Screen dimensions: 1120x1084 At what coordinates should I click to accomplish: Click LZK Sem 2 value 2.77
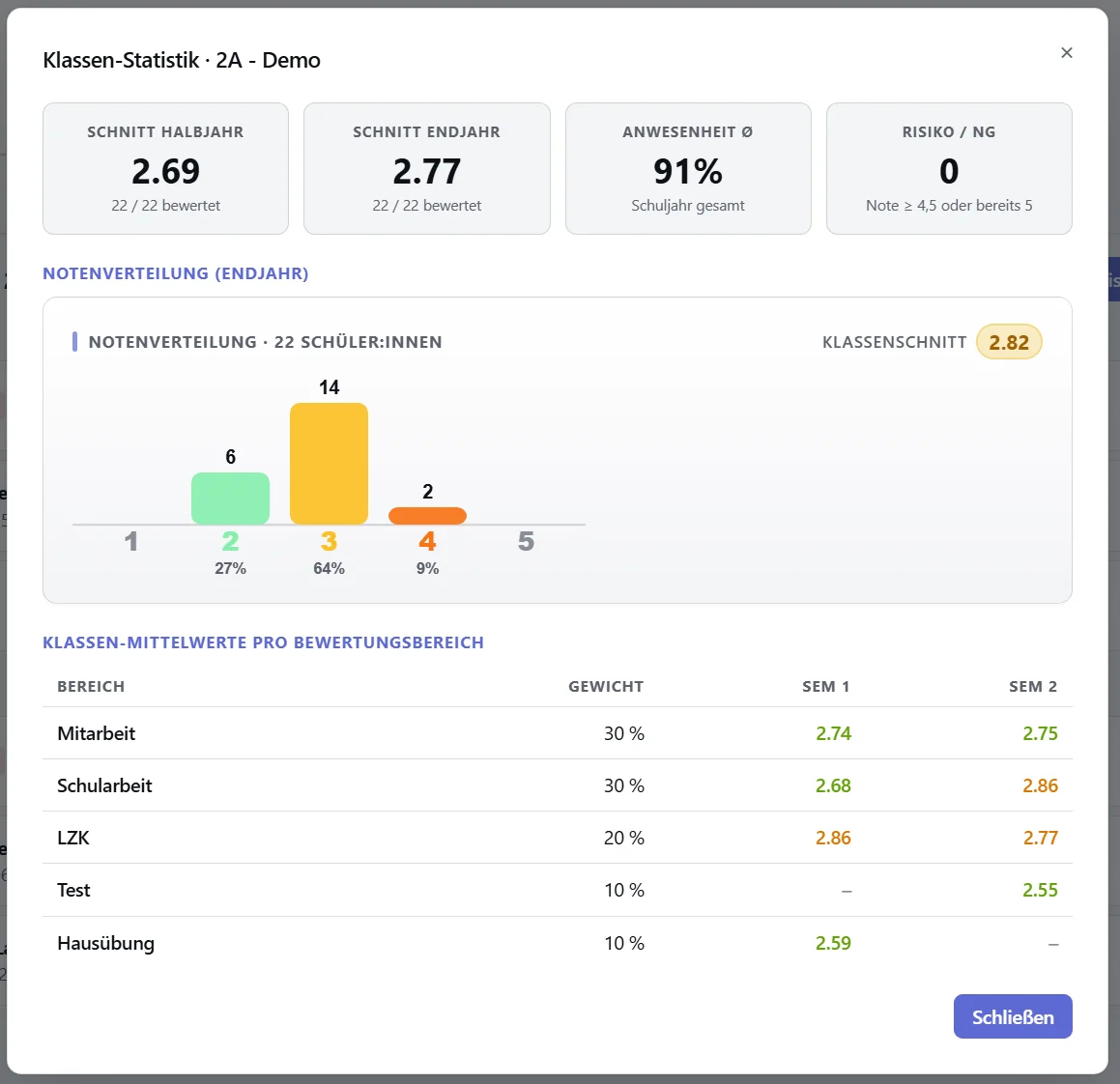[x=1040, y=838]
